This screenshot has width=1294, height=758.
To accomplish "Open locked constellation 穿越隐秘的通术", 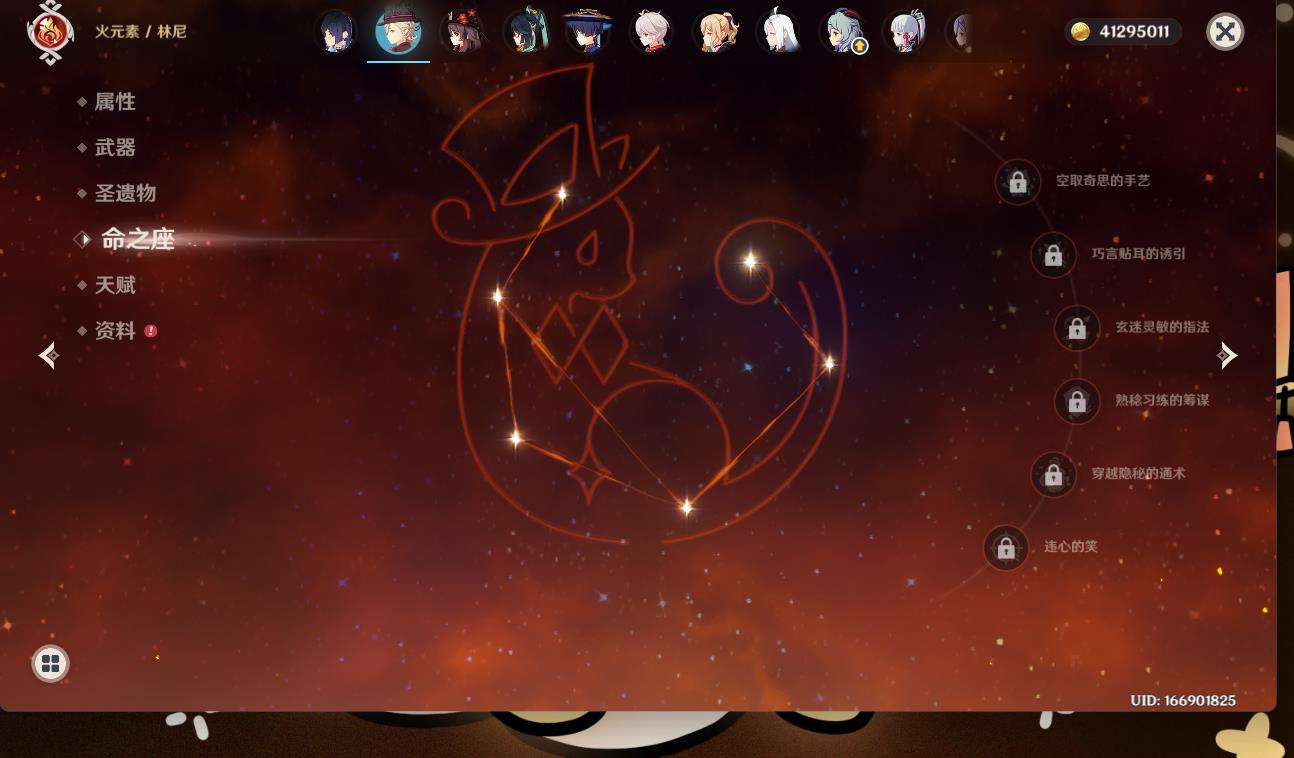I will (x=1053, y=475).
